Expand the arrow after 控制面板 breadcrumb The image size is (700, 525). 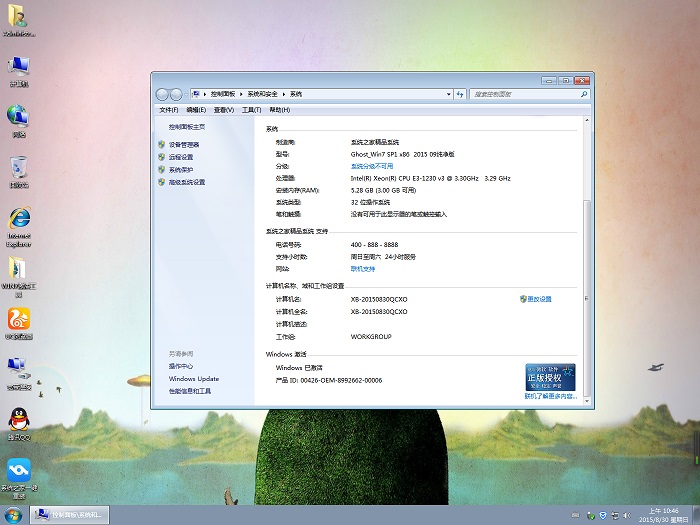pos(241,94)
